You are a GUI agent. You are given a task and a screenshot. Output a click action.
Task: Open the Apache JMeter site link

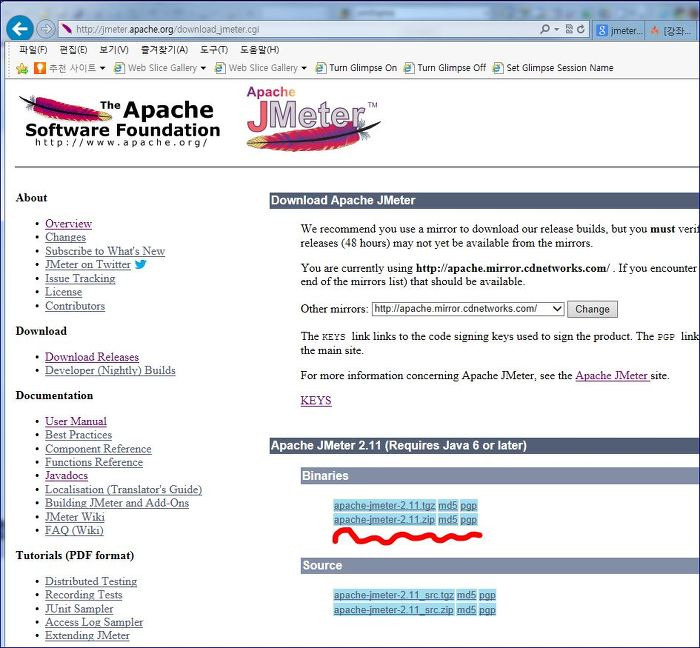(612, 376)
